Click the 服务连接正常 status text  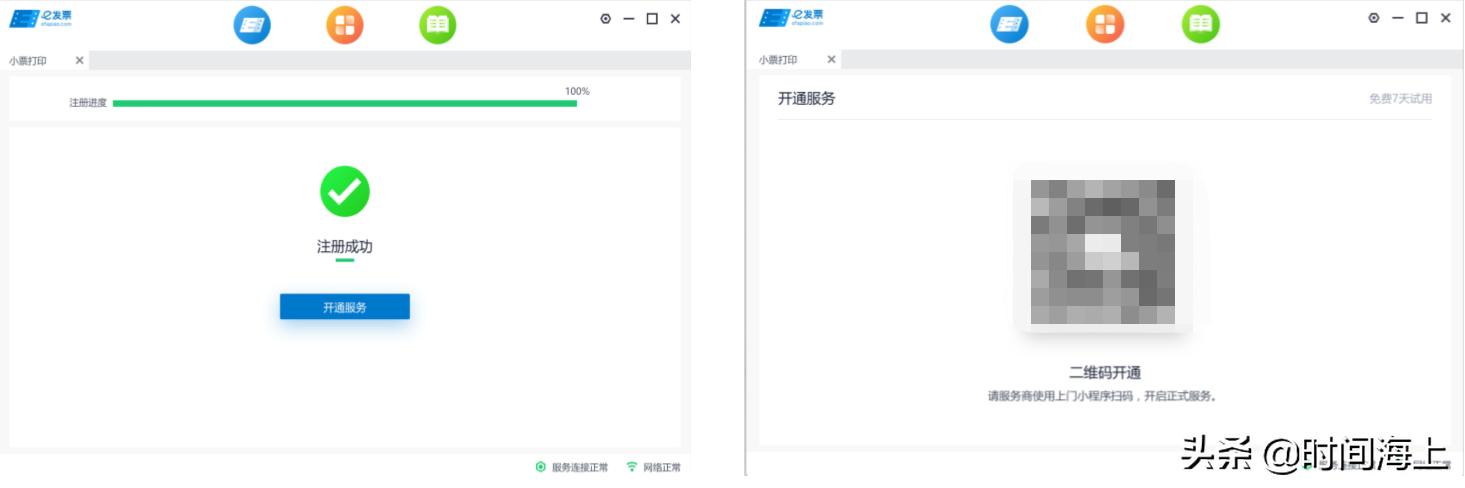[580, 467]
